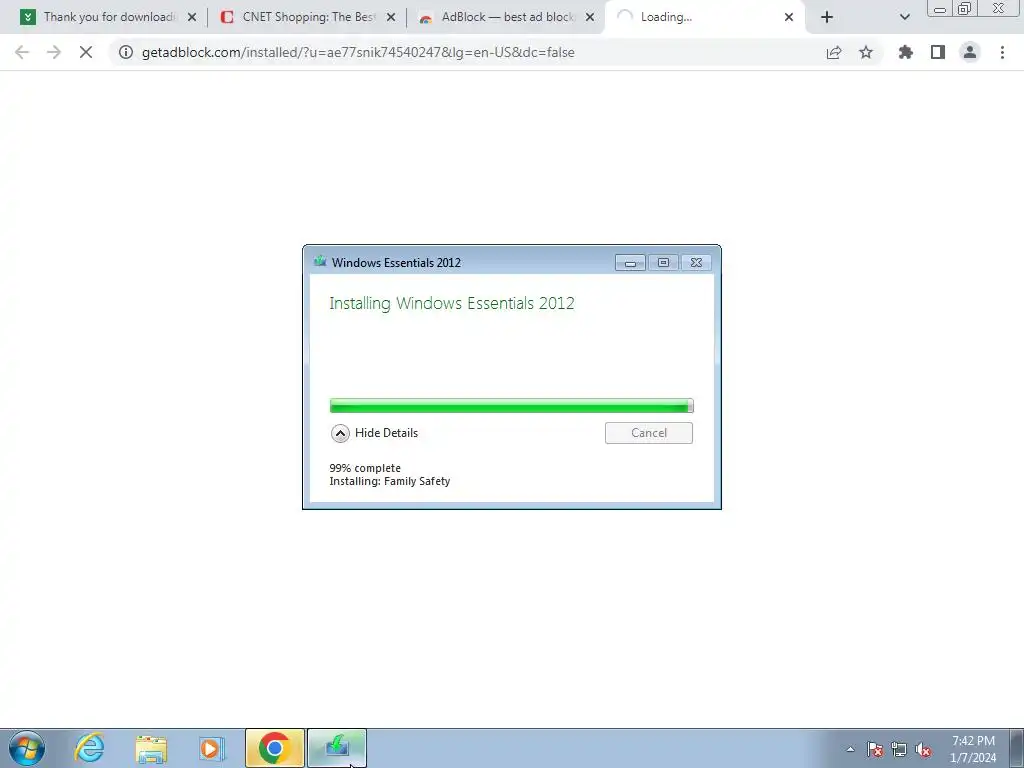Close the AdBlock tab
This screenshot has width=1024, height=768.
coord(590,17)
